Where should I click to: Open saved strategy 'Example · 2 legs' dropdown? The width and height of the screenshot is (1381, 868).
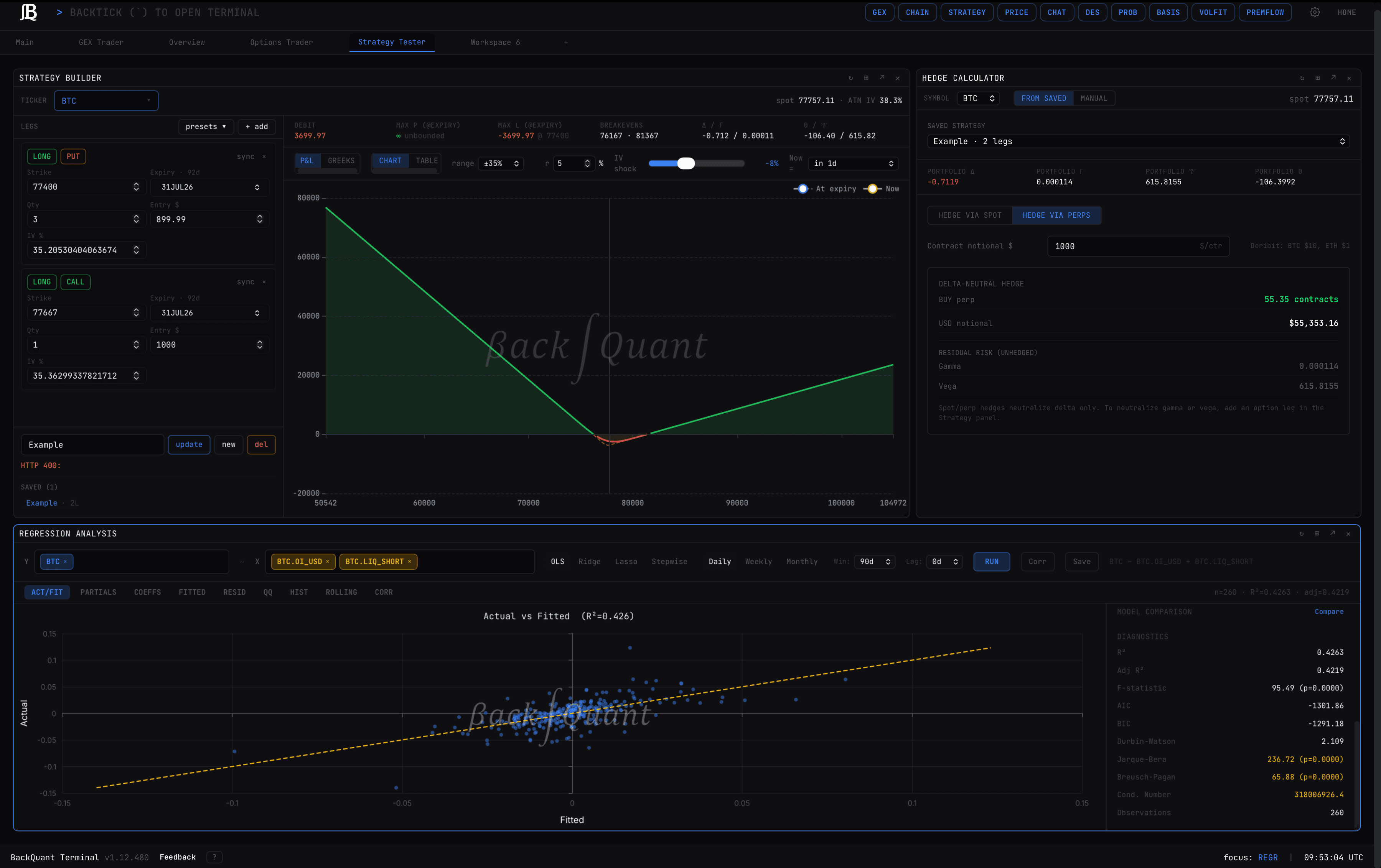[1138, 141]
